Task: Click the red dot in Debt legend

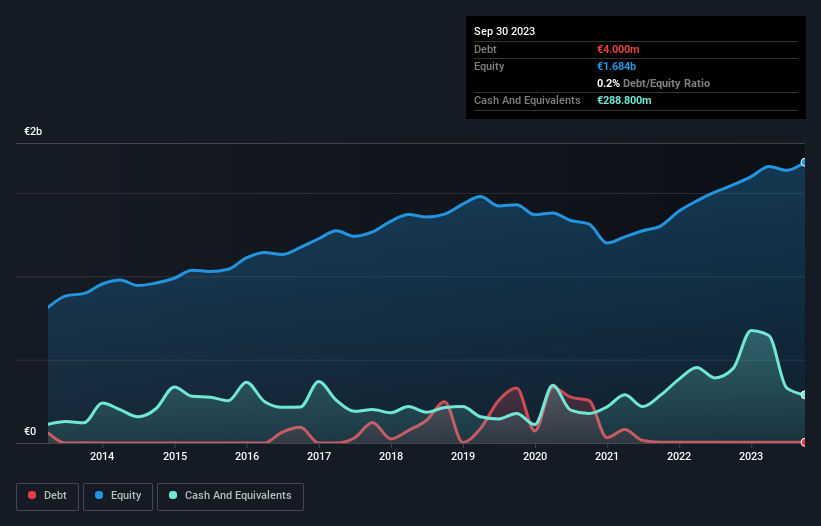Action: click(34, 495)
